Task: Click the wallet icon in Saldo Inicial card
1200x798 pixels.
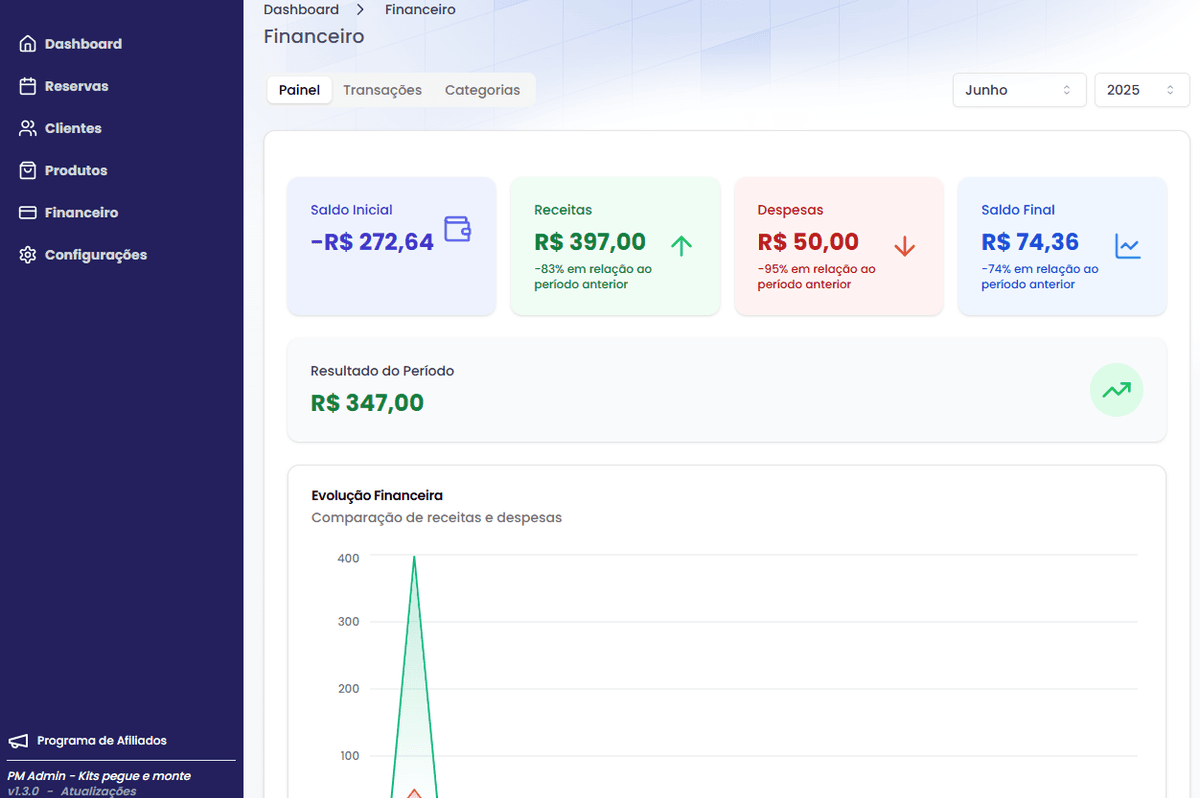Action: tap(457, 229)
